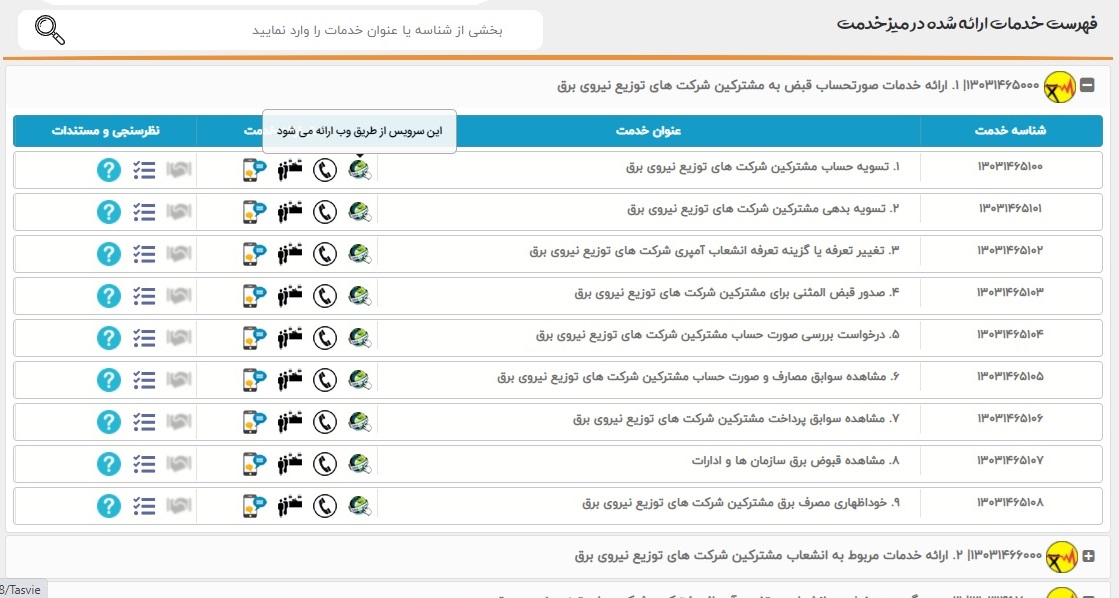Click column header 'نظرسنجی و مستندات'
The width and height of the screenshot is (1119, 598).
pos(106,131)
